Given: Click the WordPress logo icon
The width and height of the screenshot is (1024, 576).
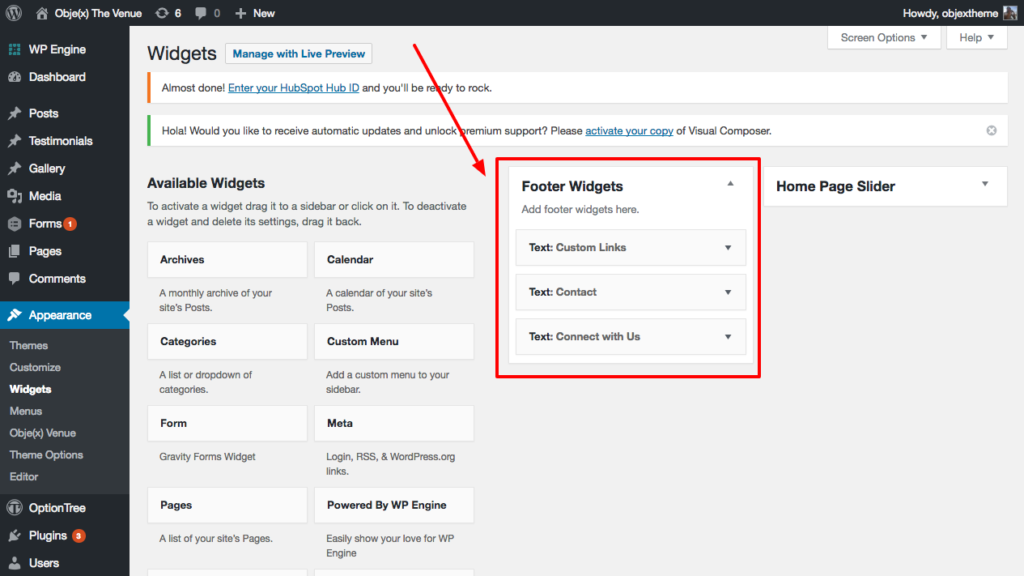Looking at the screenshot, I should 14,13.
